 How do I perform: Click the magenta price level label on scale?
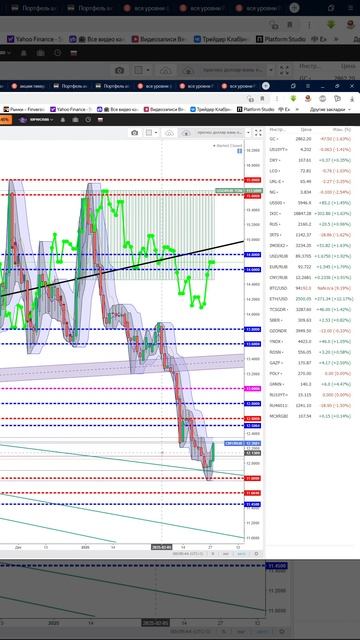point(252,389)
